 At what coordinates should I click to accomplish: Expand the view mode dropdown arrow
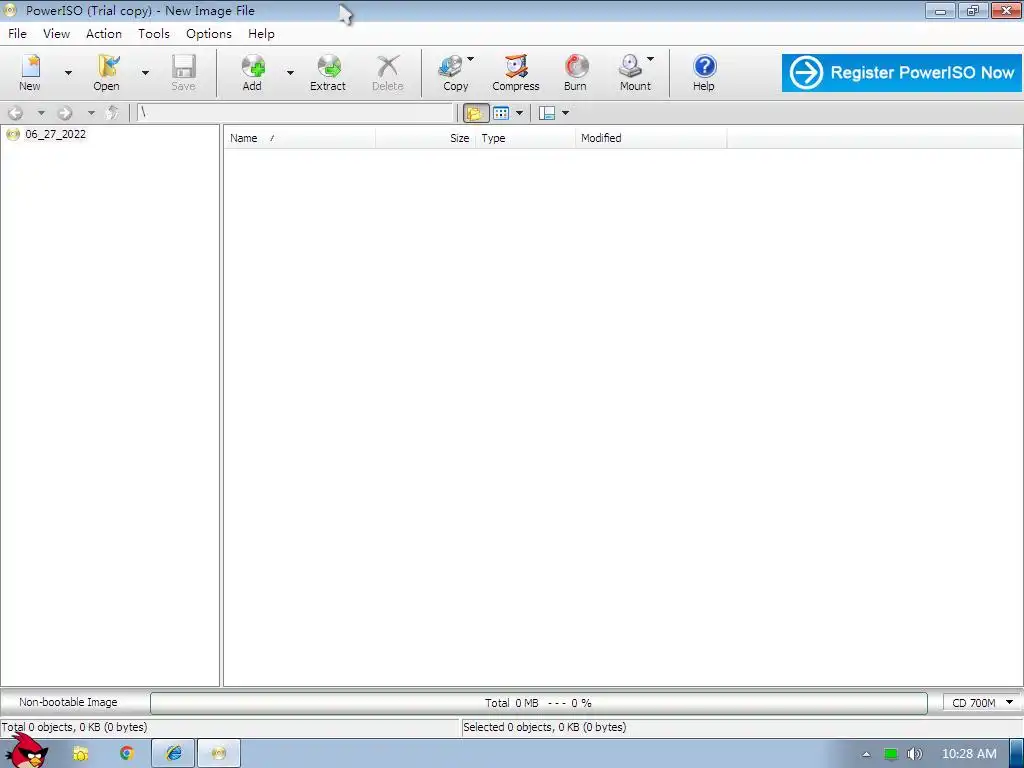[x=519, y=113]
